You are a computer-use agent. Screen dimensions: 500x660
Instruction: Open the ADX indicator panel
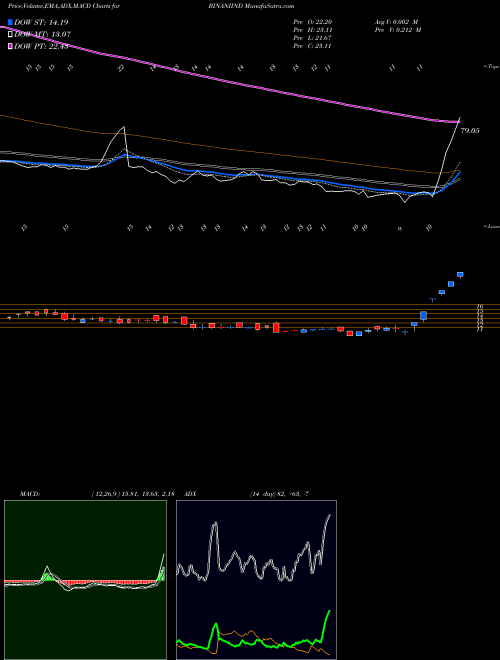click(x=256, y=580)
